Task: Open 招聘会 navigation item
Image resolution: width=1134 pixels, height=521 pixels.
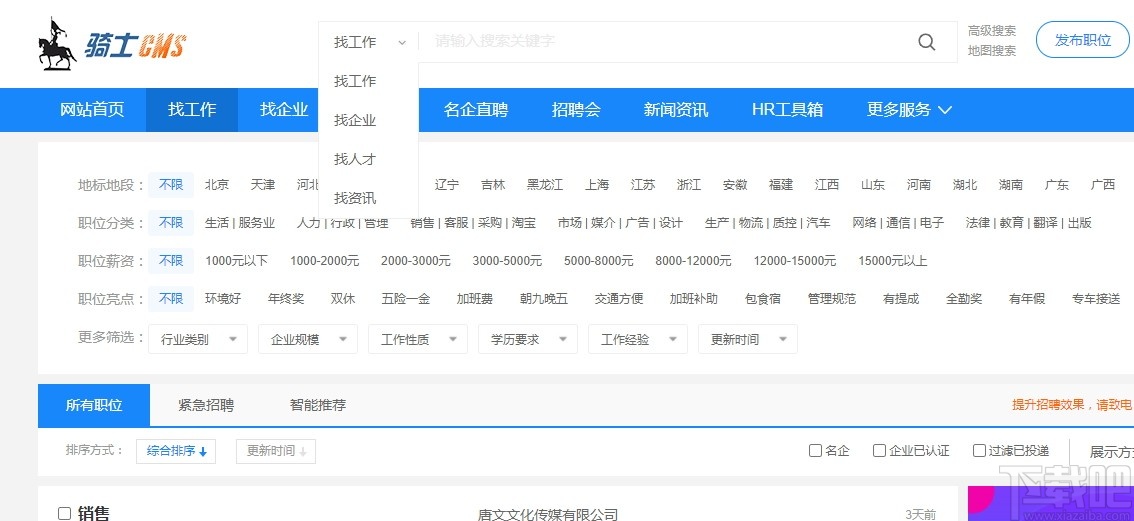Action: tap(576, 110)
